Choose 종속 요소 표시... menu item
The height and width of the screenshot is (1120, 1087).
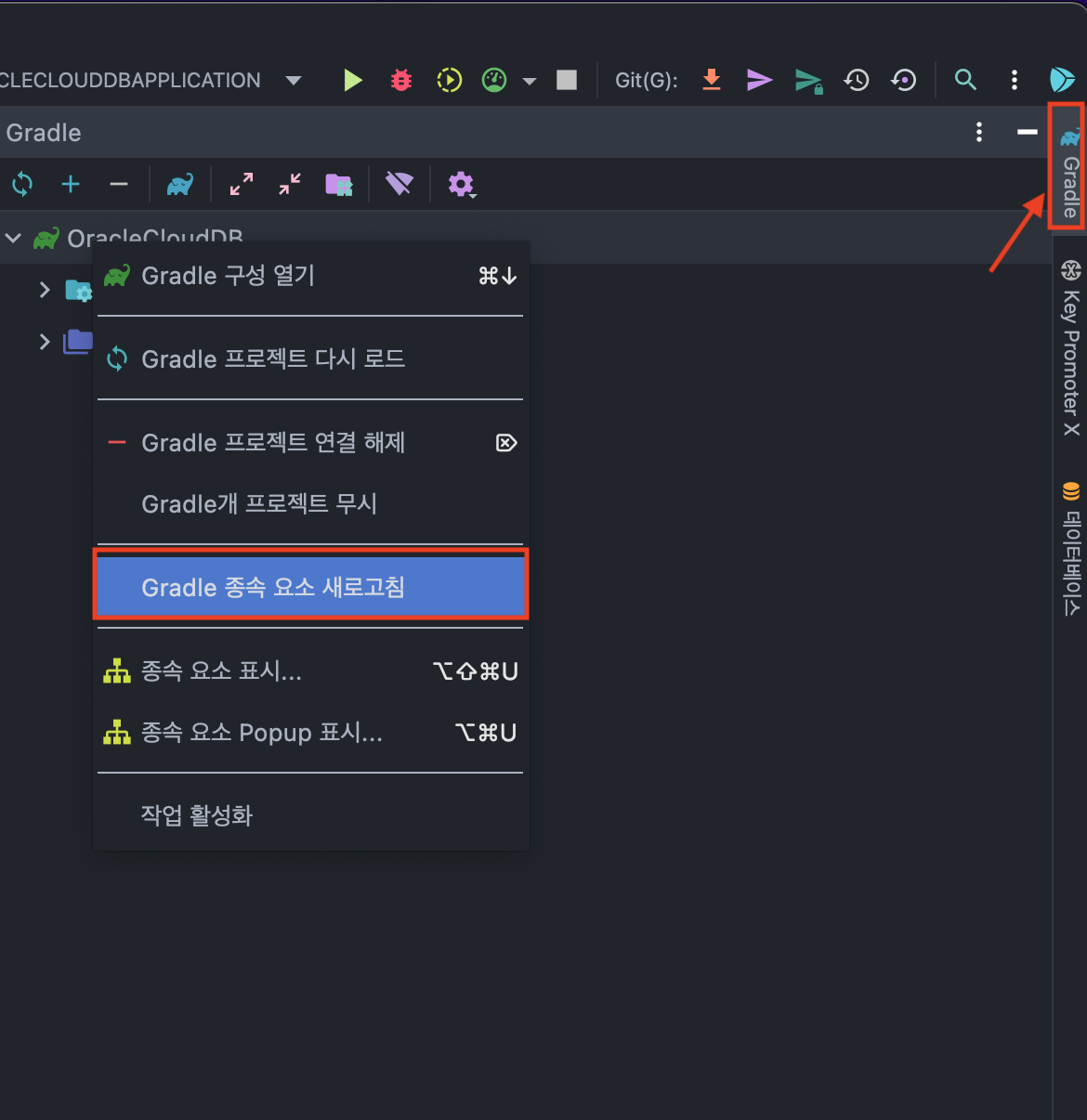[311, 671]
